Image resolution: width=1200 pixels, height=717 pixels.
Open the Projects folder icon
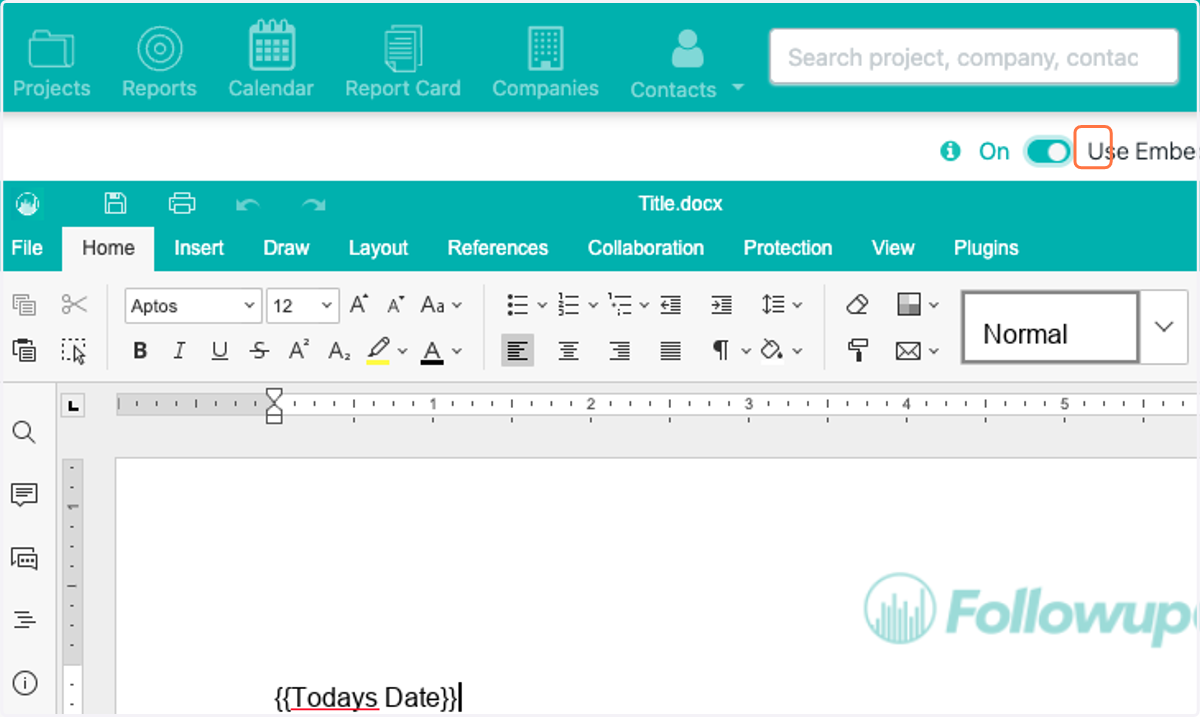click(x=51, y=50)
